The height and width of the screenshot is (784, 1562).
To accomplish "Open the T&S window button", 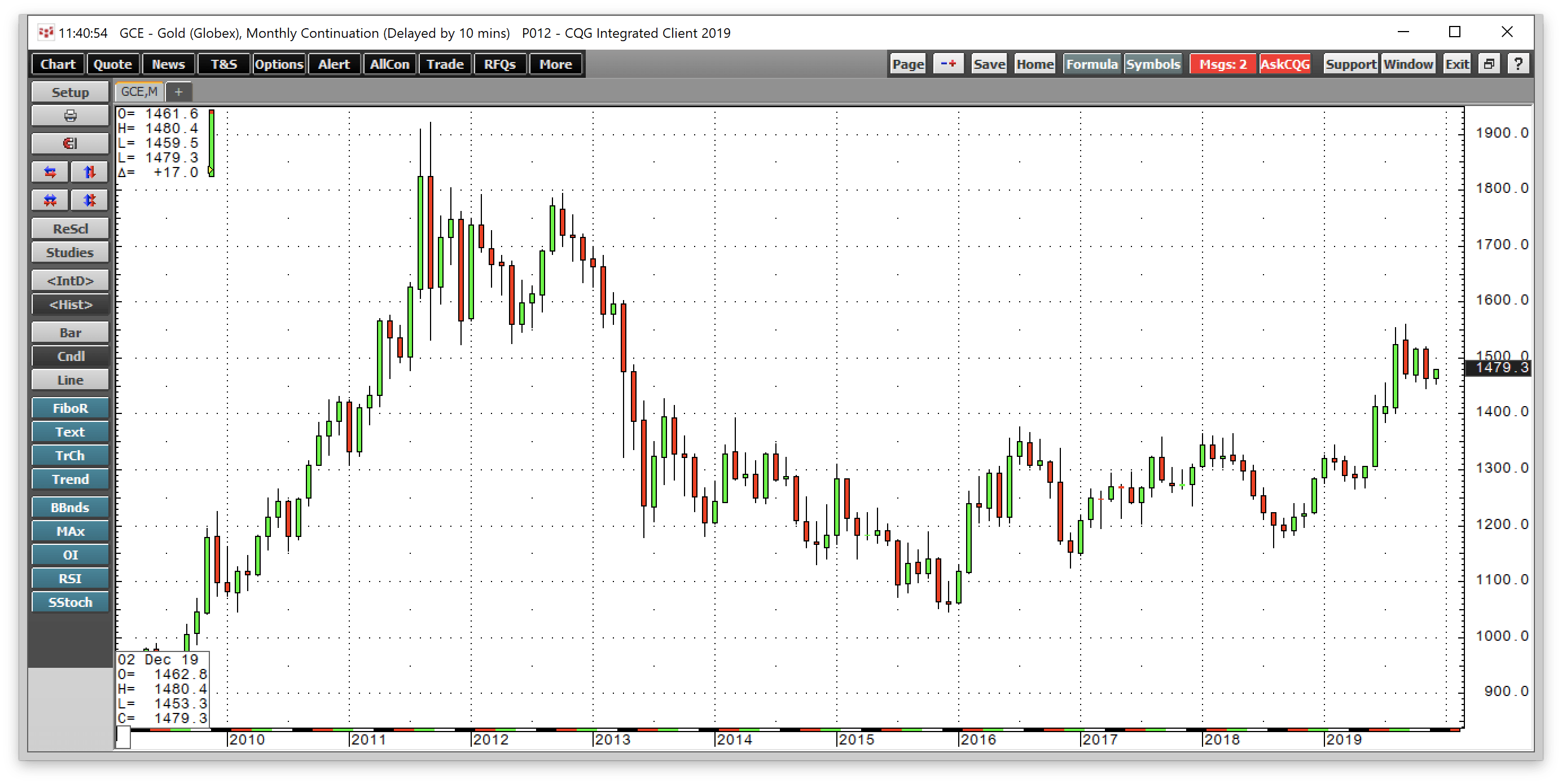I will pyautogui.click(x=224, y=64).
